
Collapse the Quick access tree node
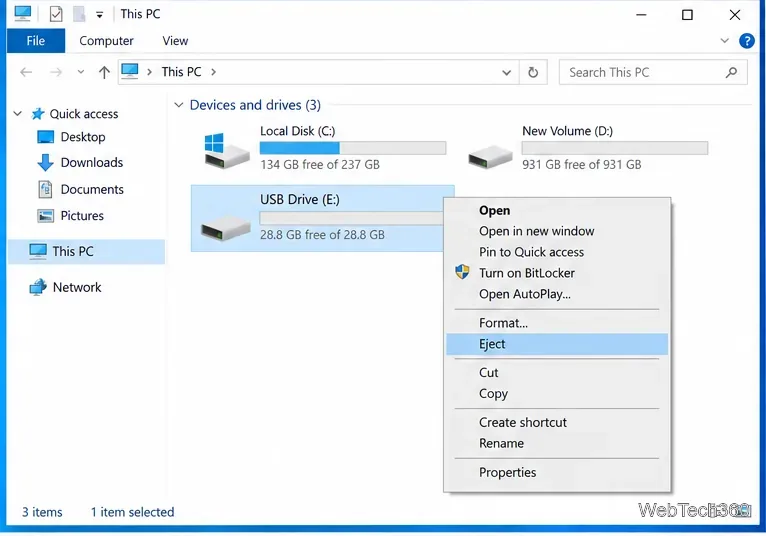[x=18, y=113]
